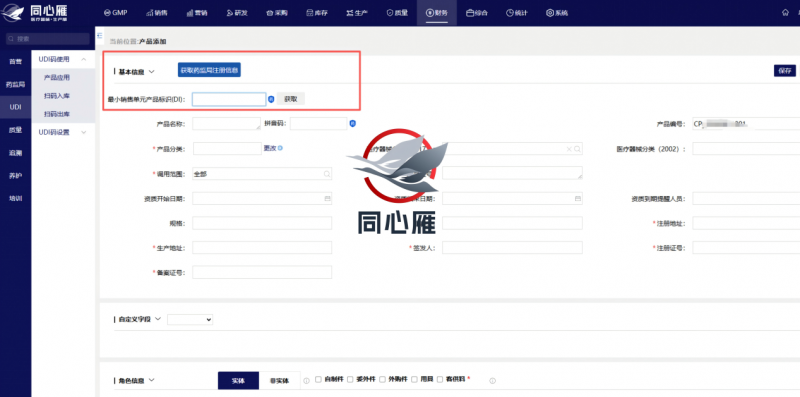
Task: Select the 财务 tab in top navigation
Action: pyautogui.click(x=437, y=13)
